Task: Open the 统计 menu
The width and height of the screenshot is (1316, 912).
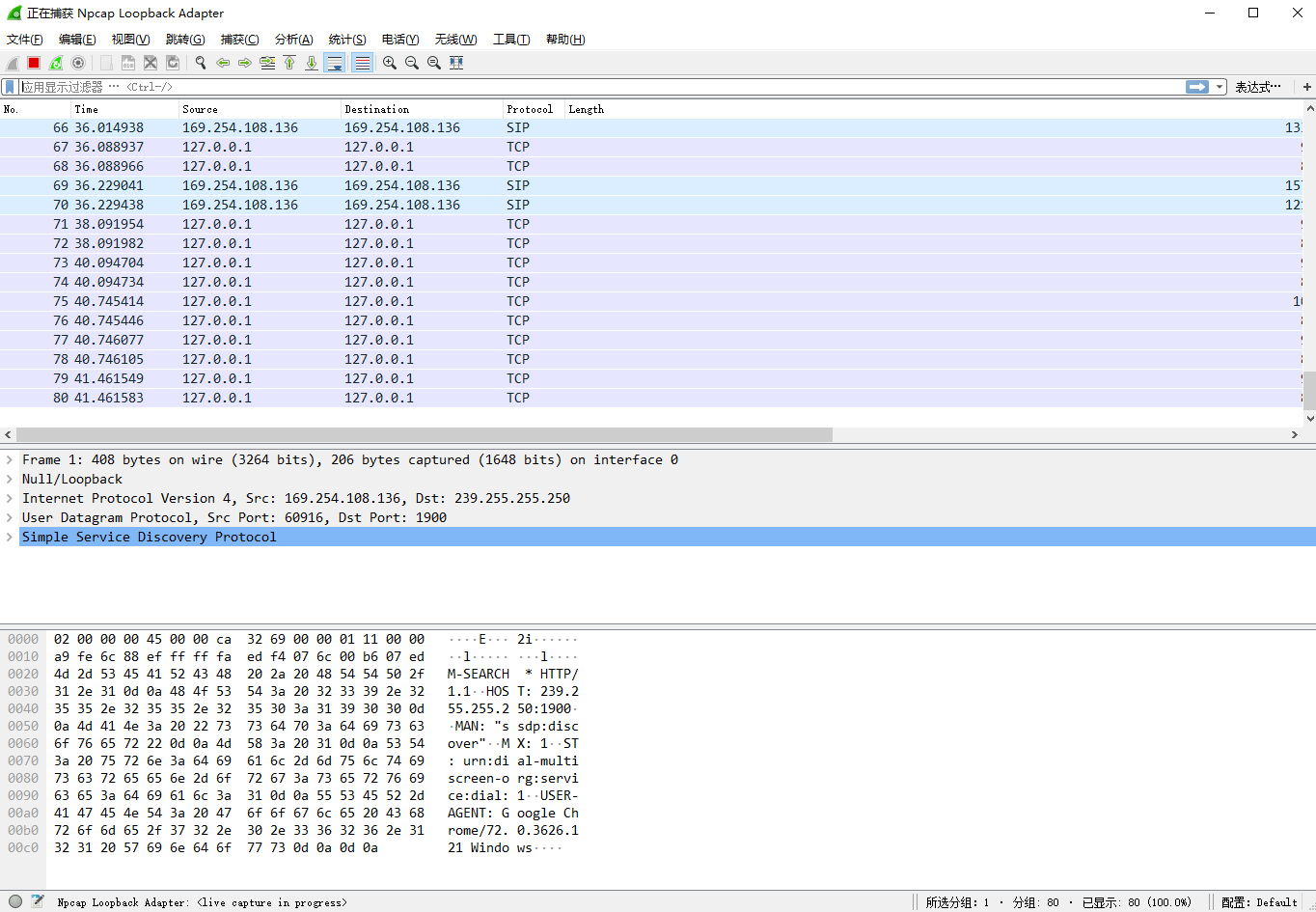Action: [346, 40]
